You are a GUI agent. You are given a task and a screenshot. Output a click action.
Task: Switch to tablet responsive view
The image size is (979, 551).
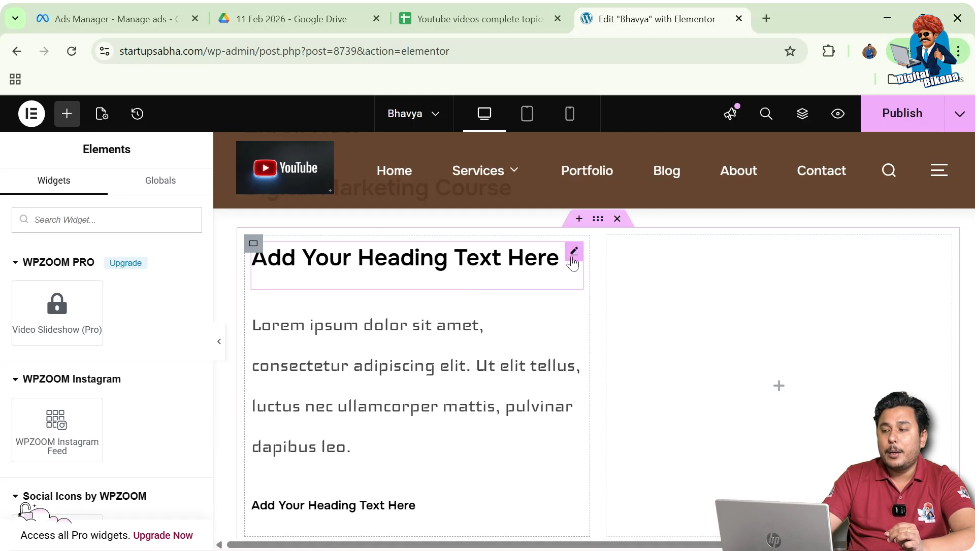(527, 114)
